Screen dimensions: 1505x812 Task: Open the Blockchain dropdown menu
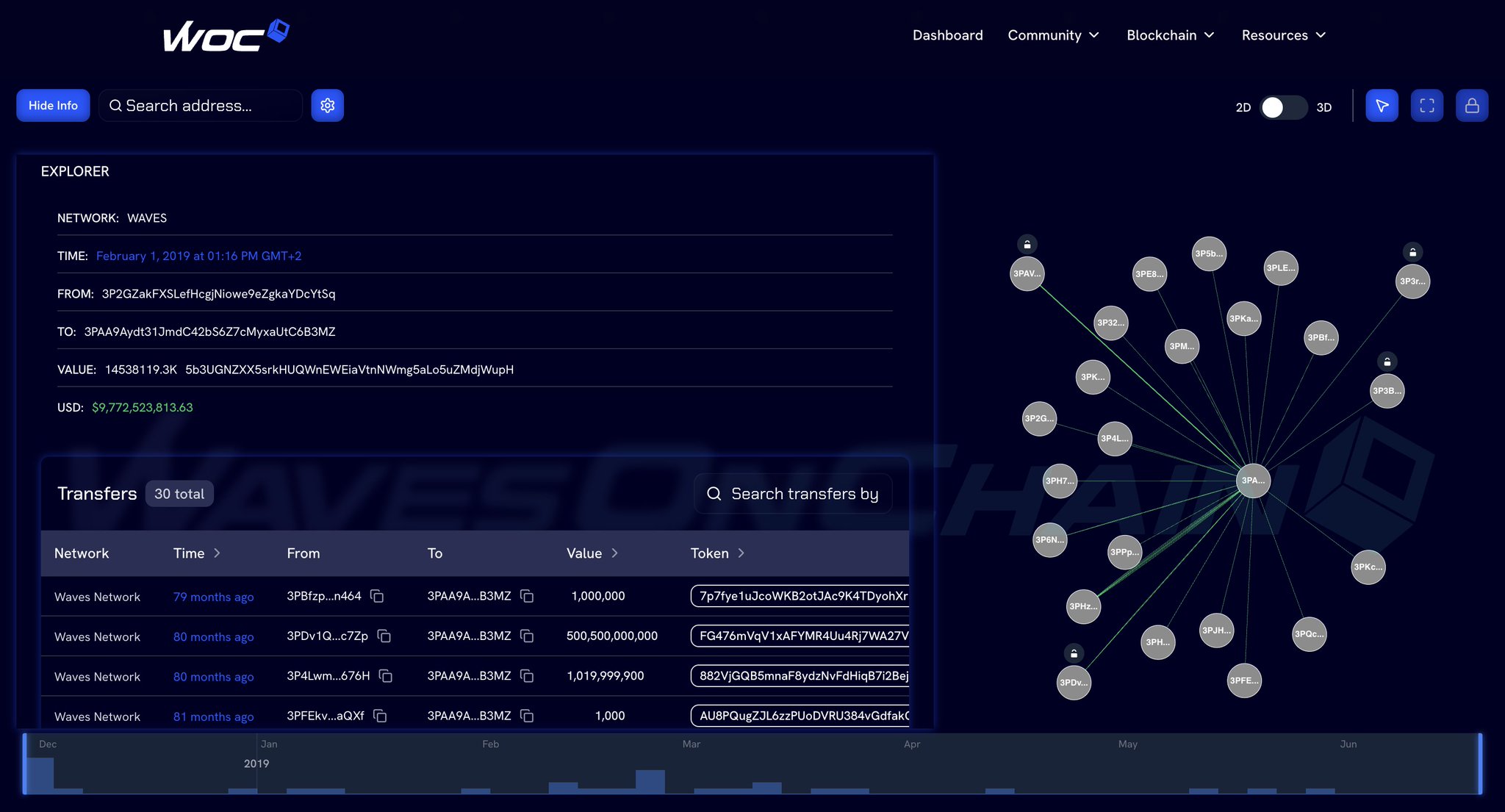coord(1170,35)
